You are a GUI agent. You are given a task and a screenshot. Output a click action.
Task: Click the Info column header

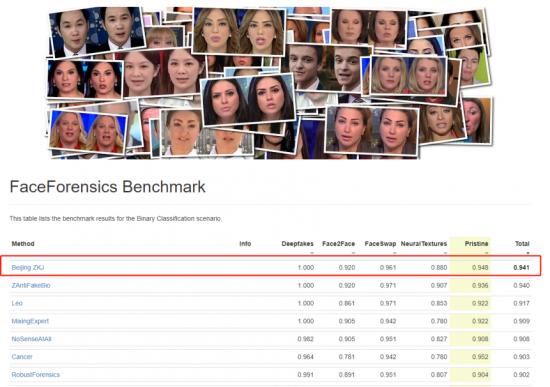245,243
